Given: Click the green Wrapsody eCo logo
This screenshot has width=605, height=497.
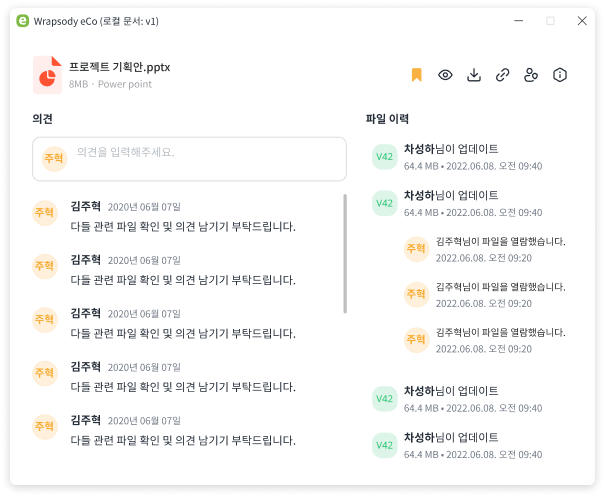Looking at the screenshot, I should [22, 21].
